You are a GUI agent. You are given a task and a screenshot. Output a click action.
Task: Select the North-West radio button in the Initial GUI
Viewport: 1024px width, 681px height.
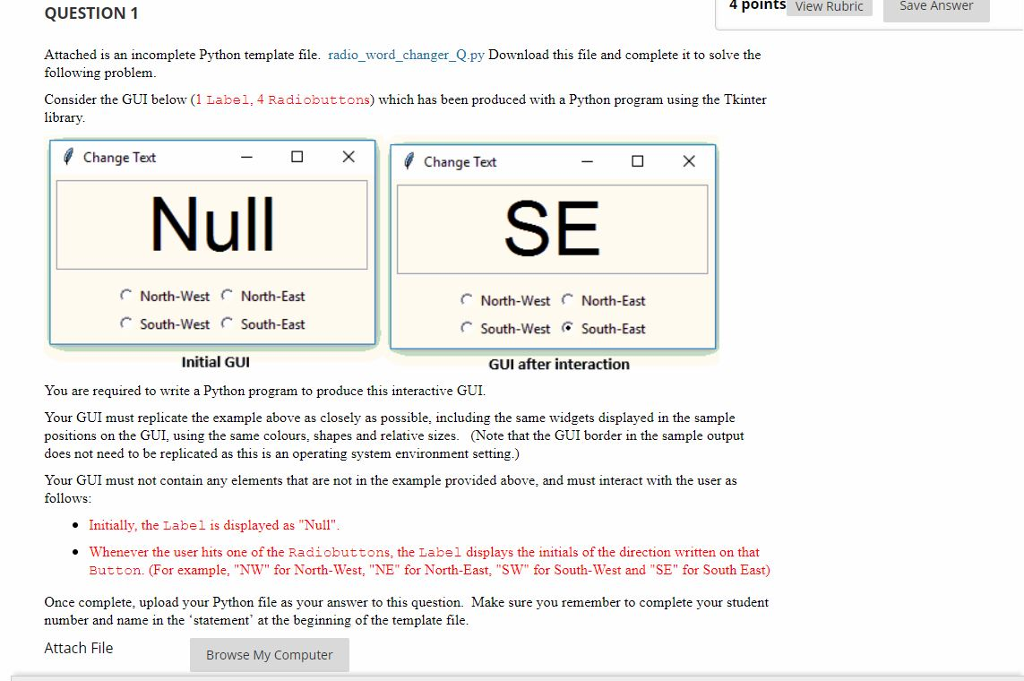coord(126,296)
